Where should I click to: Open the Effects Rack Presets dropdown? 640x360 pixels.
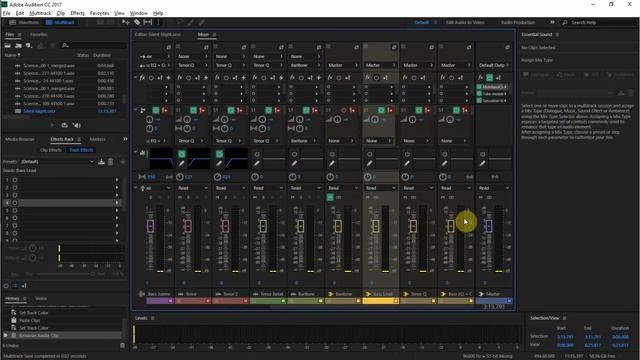[57, 162]
